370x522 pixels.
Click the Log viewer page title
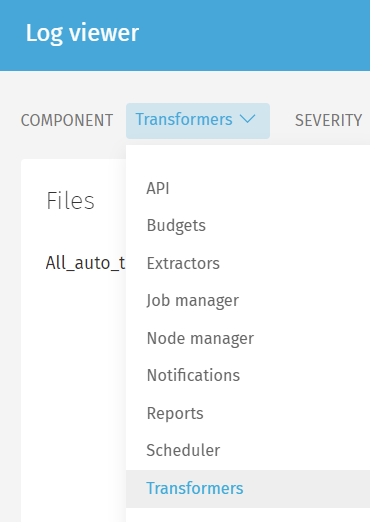(x=82, y=33)
